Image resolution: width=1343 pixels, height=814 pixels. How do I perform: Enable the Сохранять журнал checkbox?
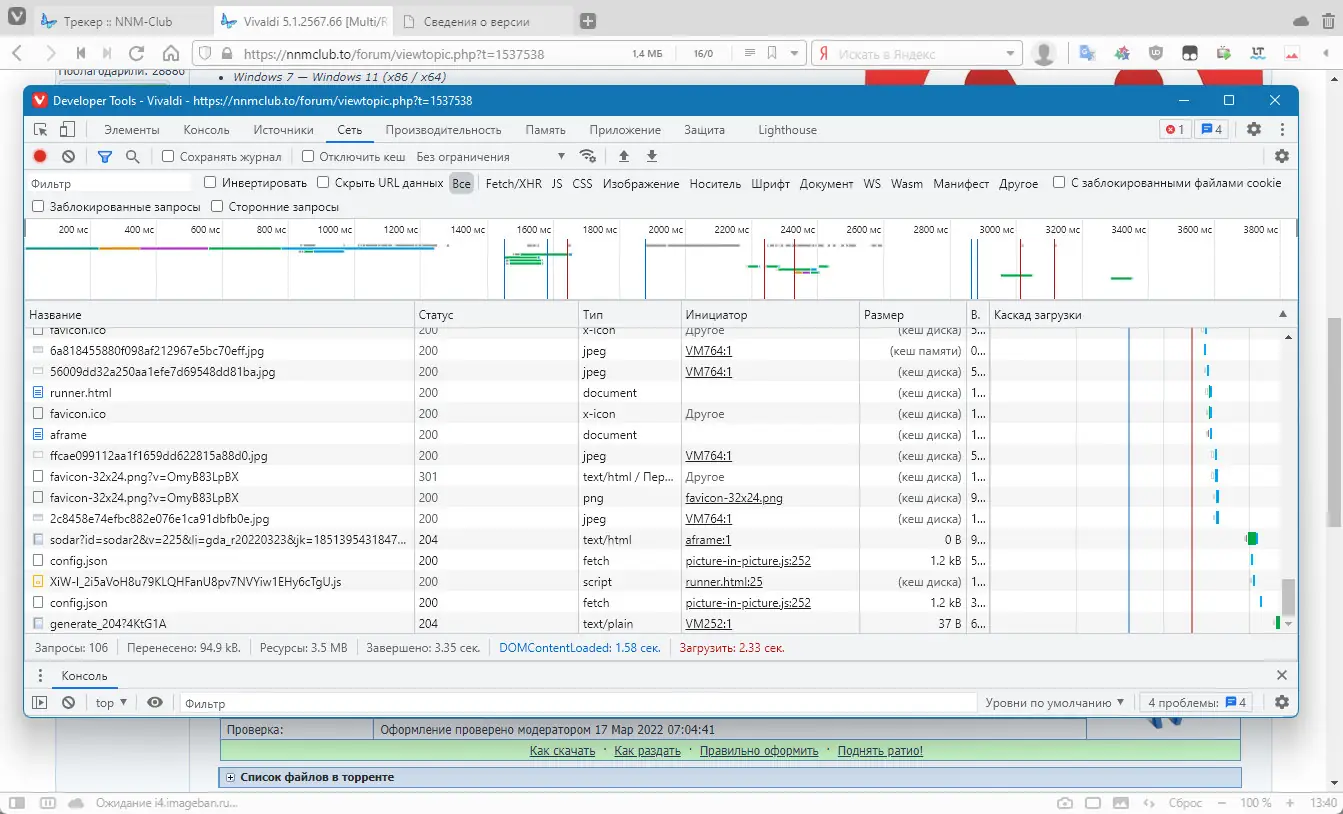pyautogui.click(x=168, y=157)
